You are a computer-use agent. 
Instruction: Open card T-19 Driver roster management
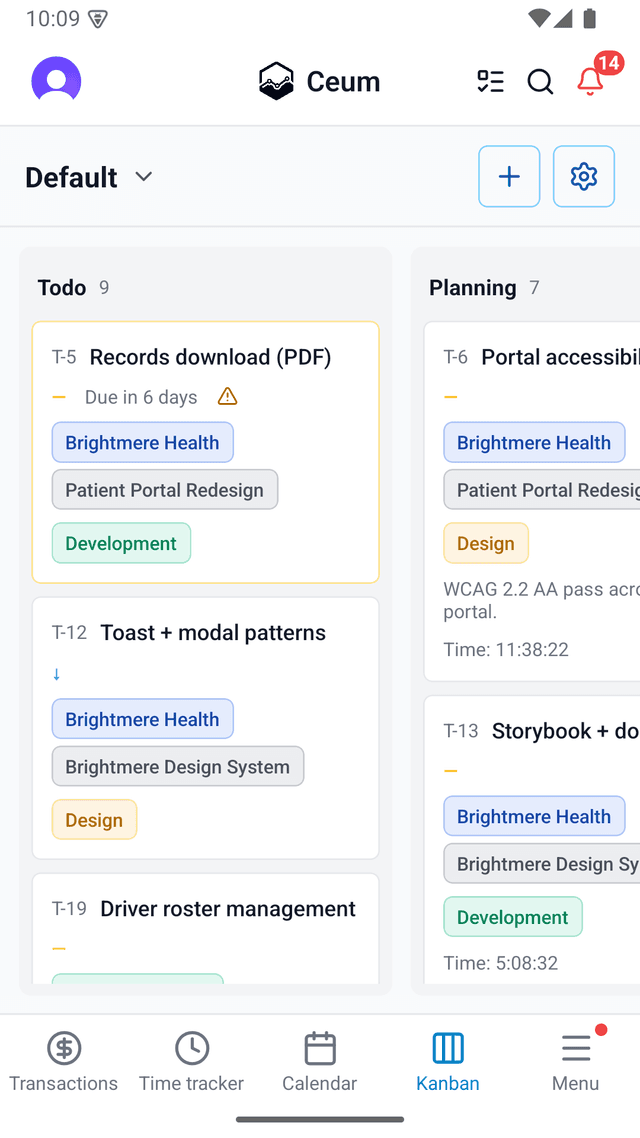(x=205, y=929)
